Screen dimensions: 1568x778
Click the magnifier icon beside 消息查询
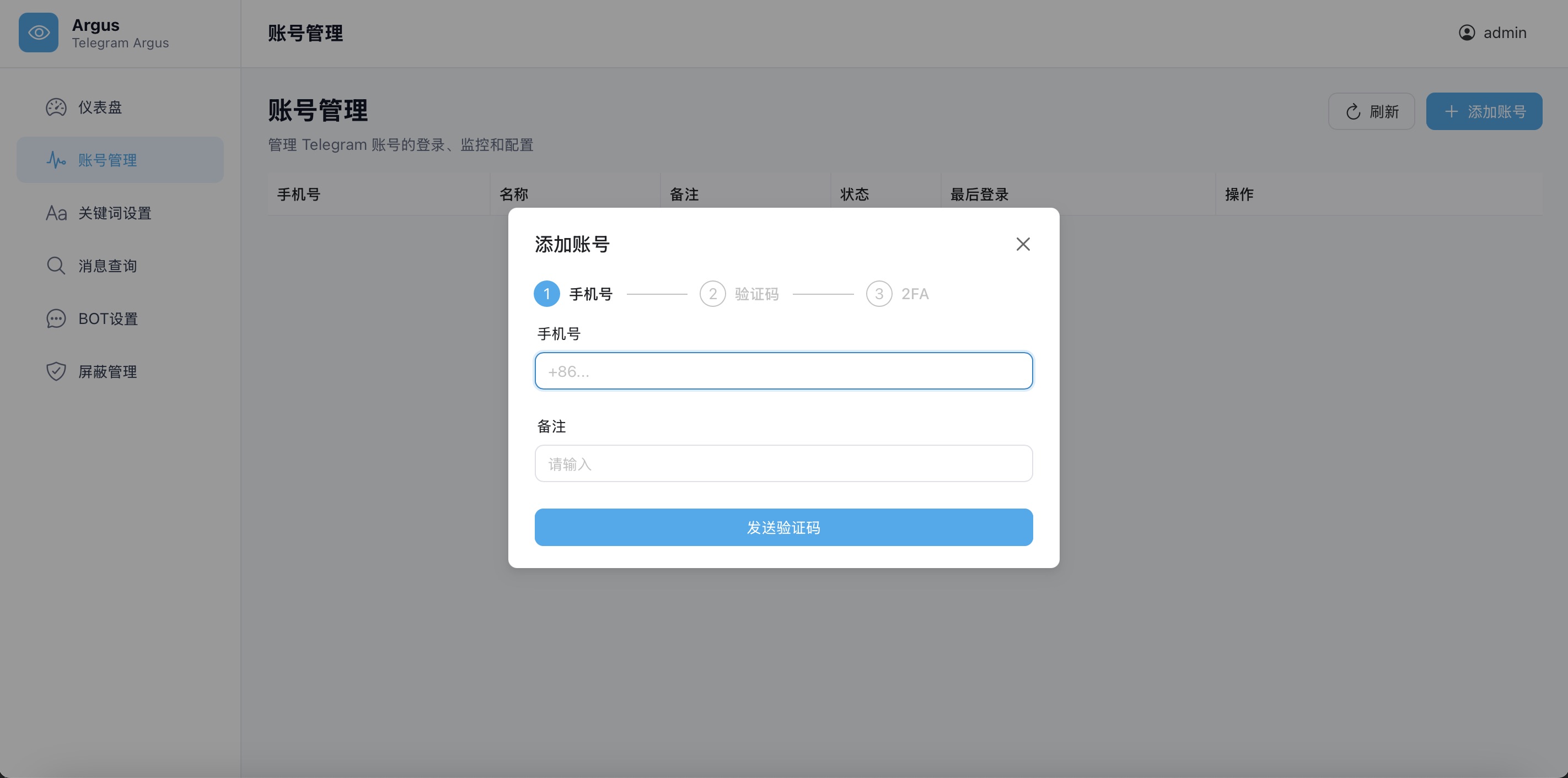[x=56, y=266]
